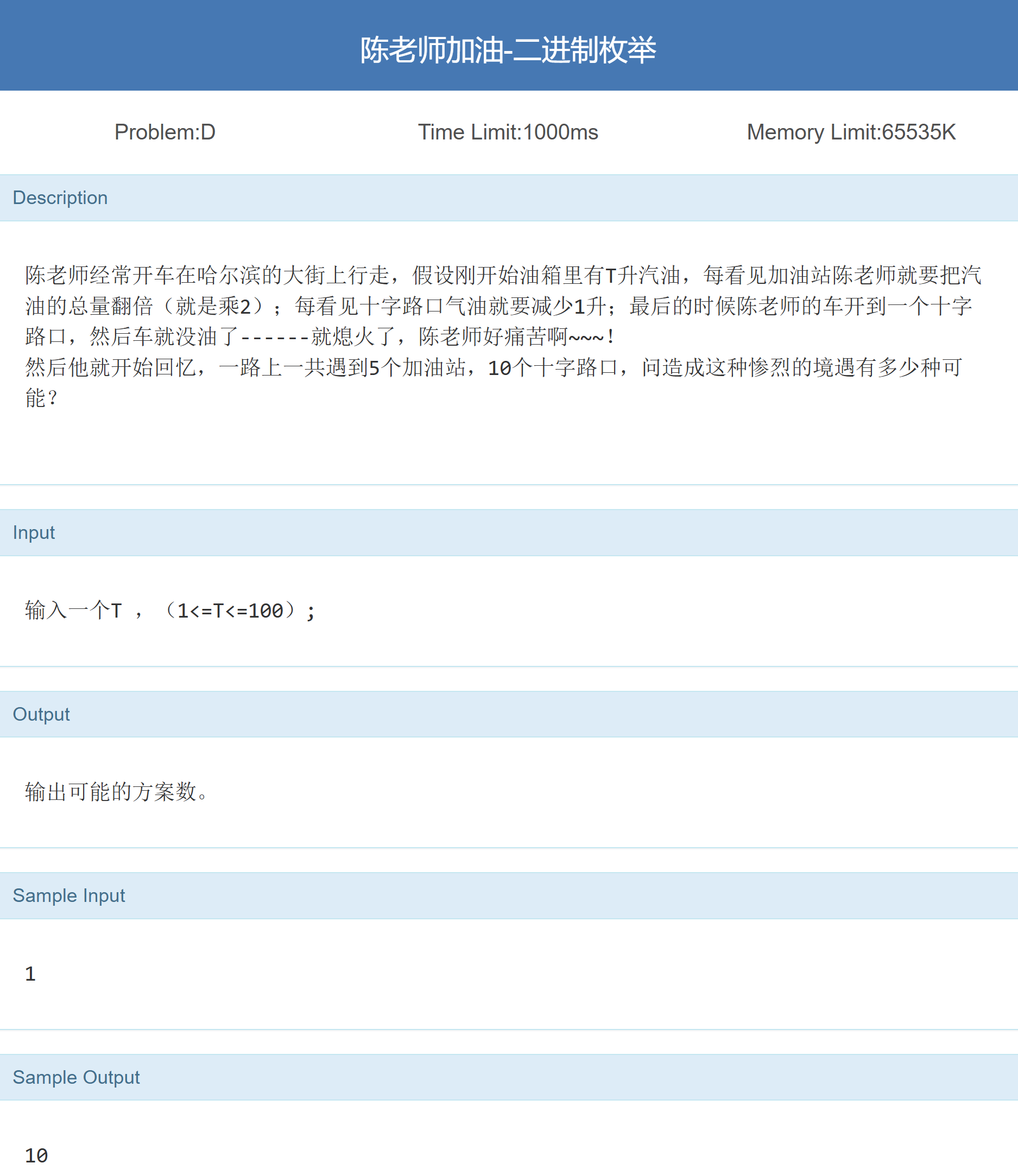Click the Problem:D label
The width and height of the screenshot is (1018, 1176).
[165, 132]
